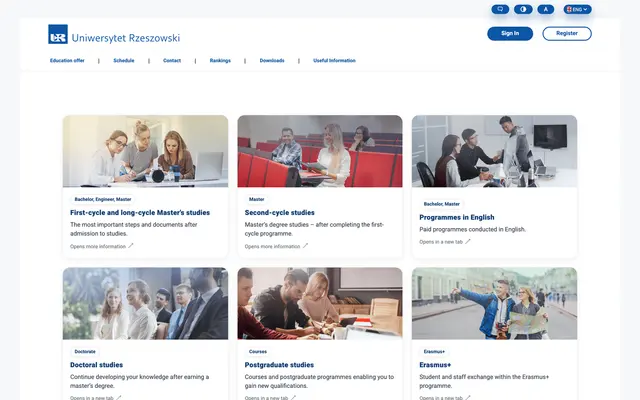This screenshot has width=640, height=400.
Task: Click the font size 'A' button
Action: tap(545, 9)
